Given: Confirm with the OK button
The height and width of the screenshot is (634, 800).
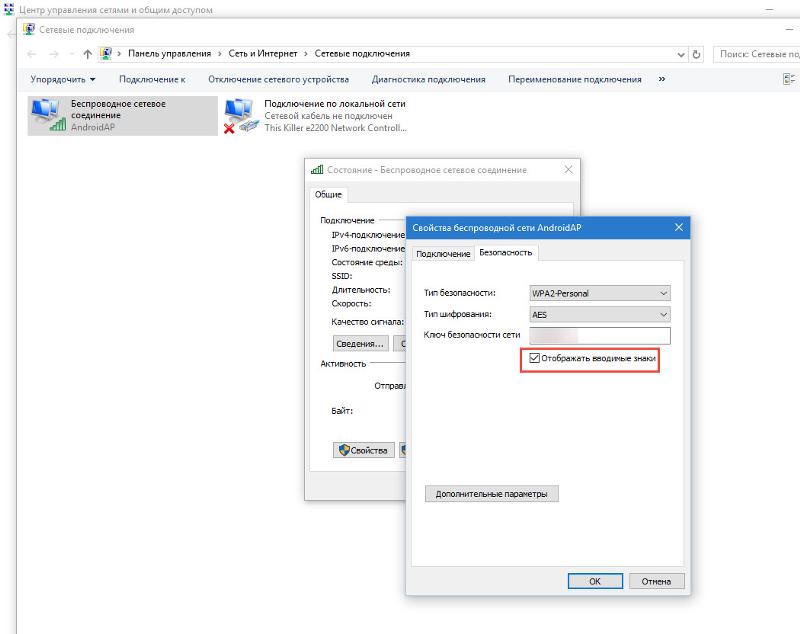Looking at the screenshot, I should coord(595,581).
